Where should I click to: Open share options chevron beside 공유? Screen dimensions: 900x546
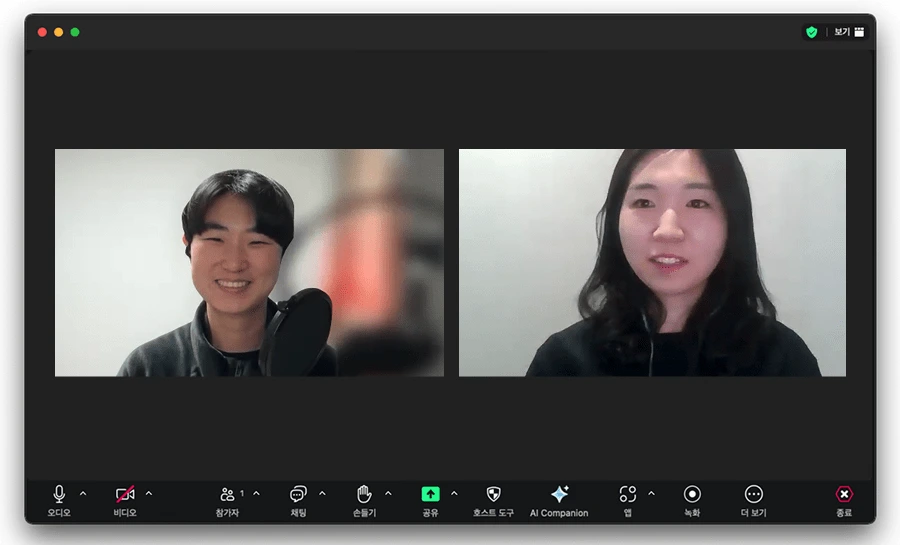pyautogui.click(x=454, y=493)
